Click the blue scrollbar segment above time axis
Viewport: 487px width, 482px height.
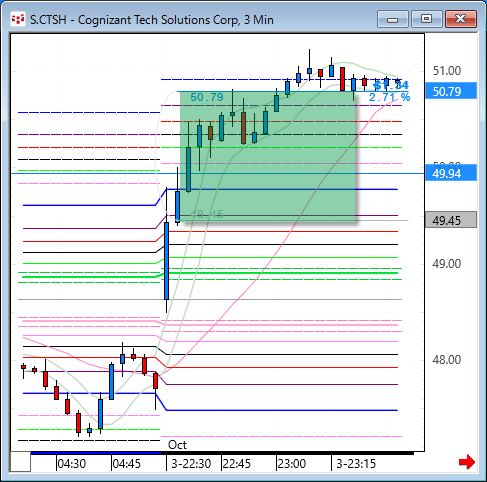[x=96, y=453]
